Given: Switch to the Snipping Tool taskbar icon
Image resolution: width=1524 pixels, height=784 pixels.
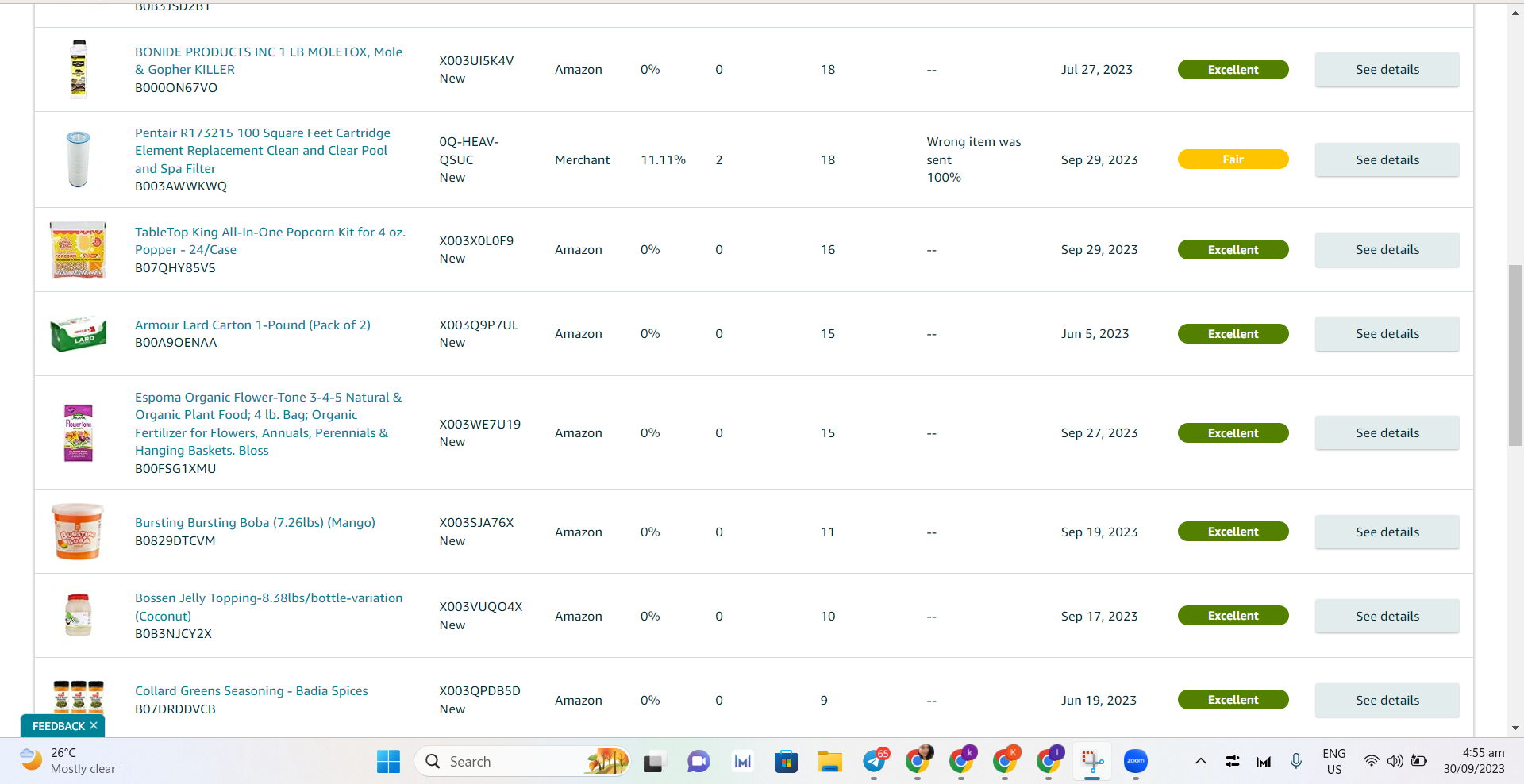Looking at the screenshot, I should click(1092, 762).
